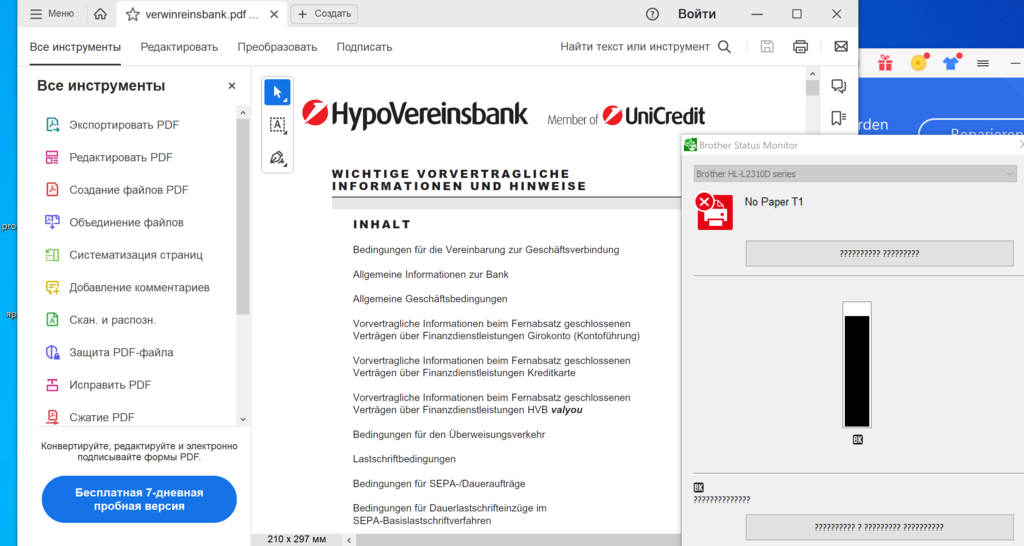Open the bookmarks panel icon
The image size is (1024, 546).
click(x=839, y=118)
